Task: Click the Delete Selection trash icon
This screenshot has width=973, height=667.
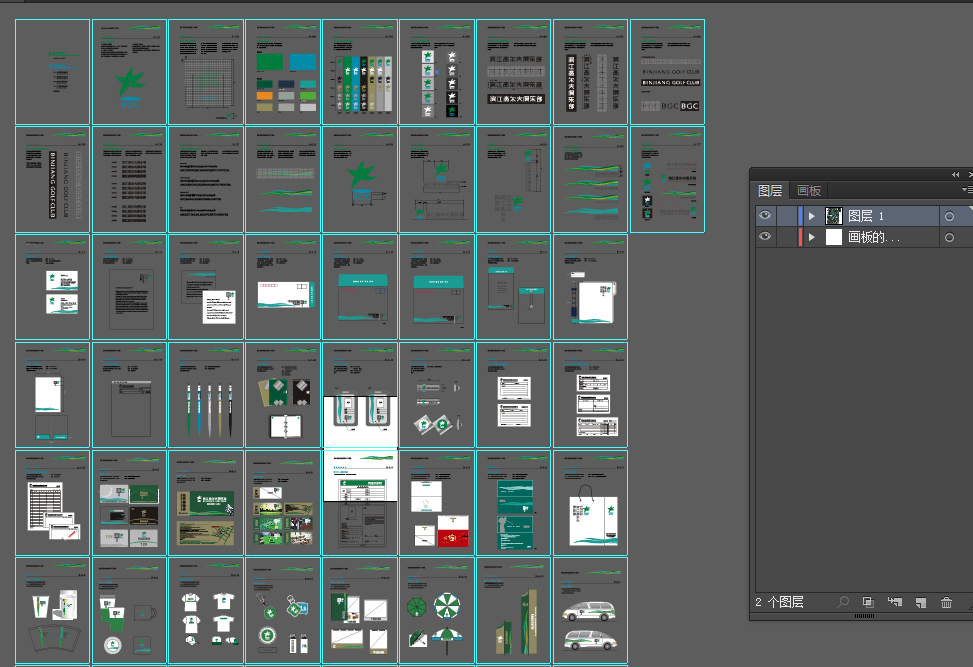Action: (x=946, y=602)
